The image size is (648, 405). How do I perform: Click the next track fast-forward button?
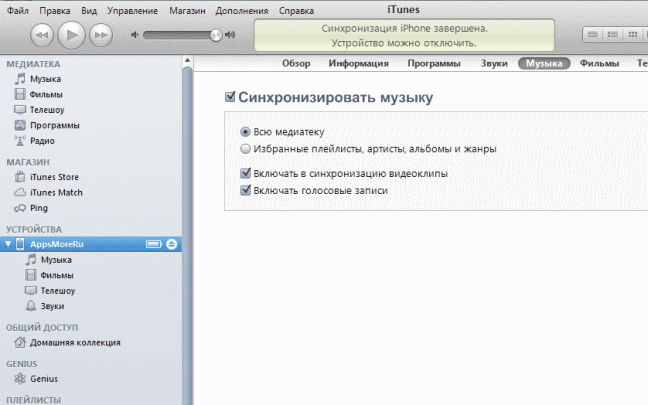point(101,35)
